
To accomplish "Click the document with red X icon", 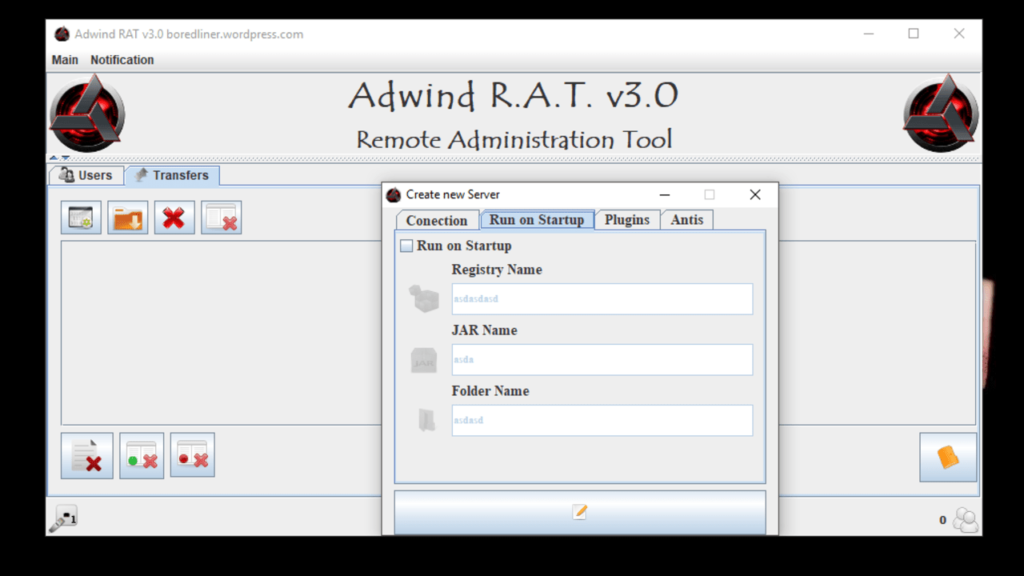I will (x=87, y=455).
